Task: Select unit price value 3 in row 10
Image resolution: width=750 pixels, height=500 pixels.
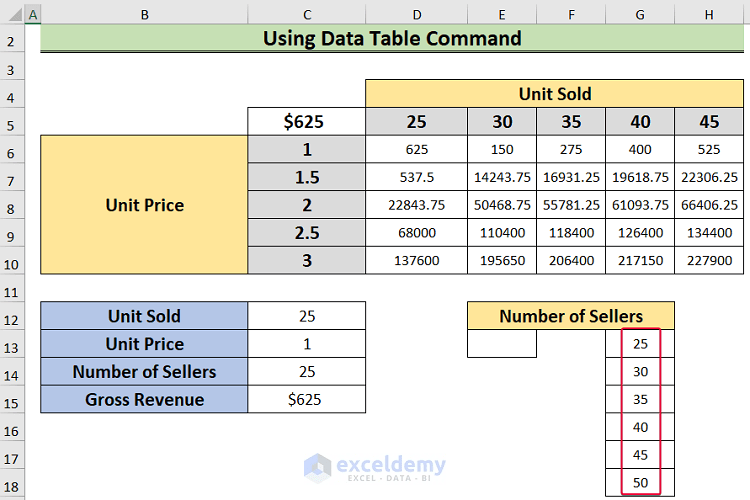Action: point(307,260)
